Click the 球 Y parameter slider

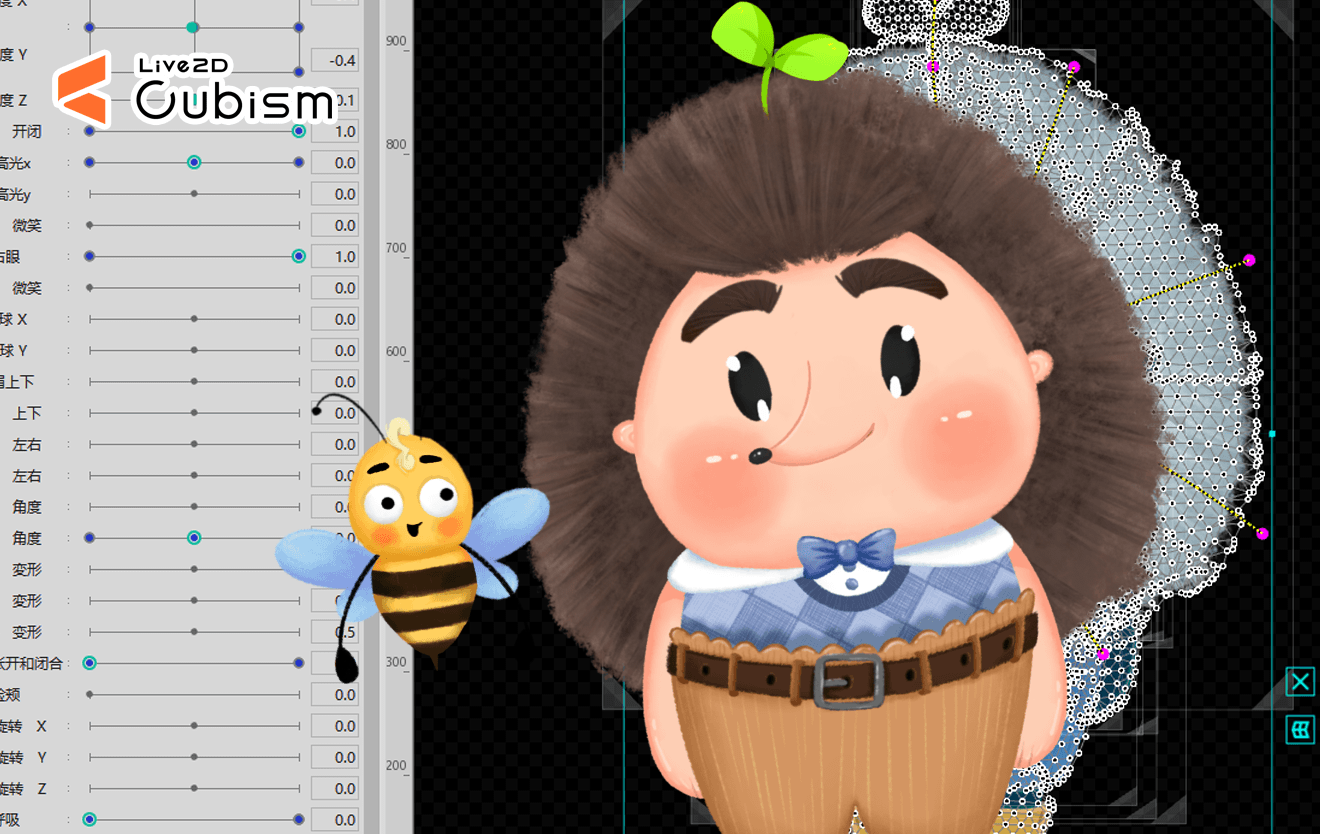(x=194, y=350)
